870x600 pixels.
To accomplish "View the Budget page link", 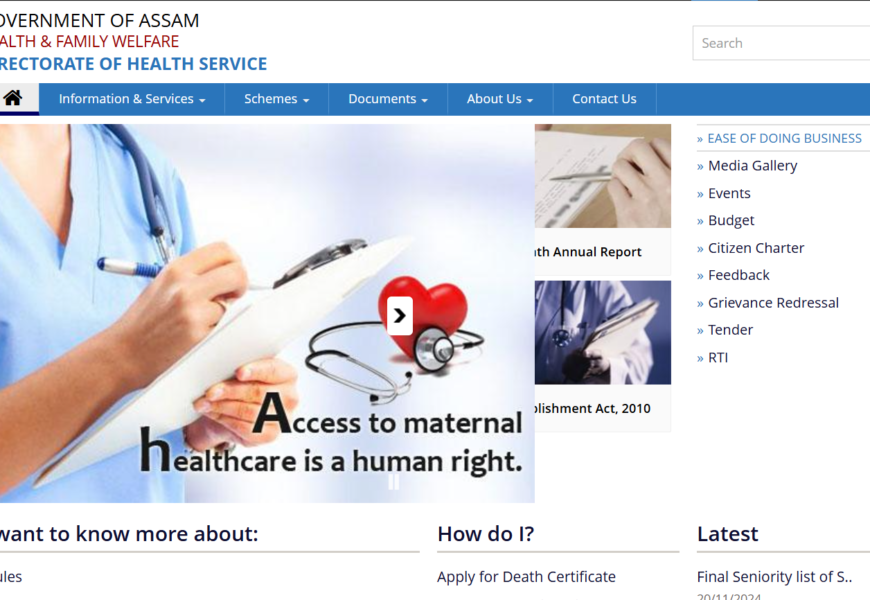I will point(731,220).
